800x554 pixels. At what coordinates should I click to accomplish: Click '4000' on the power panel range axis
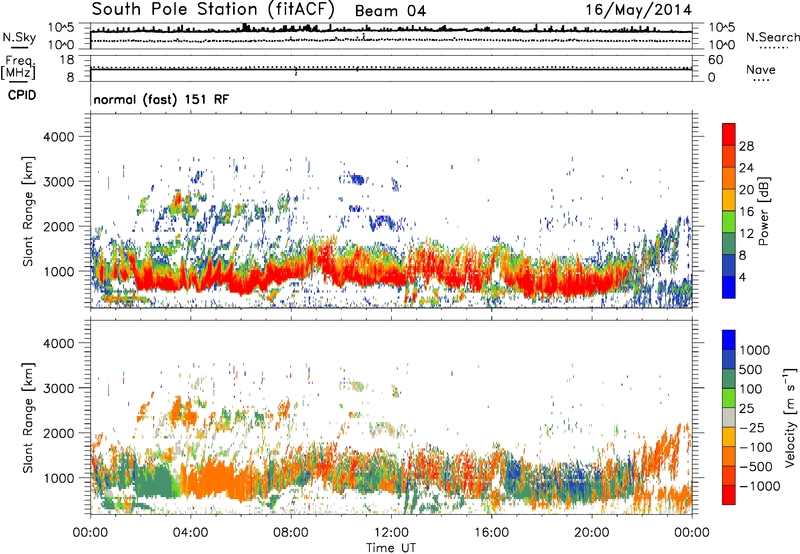pyautogui.click(x=58, y=137)
